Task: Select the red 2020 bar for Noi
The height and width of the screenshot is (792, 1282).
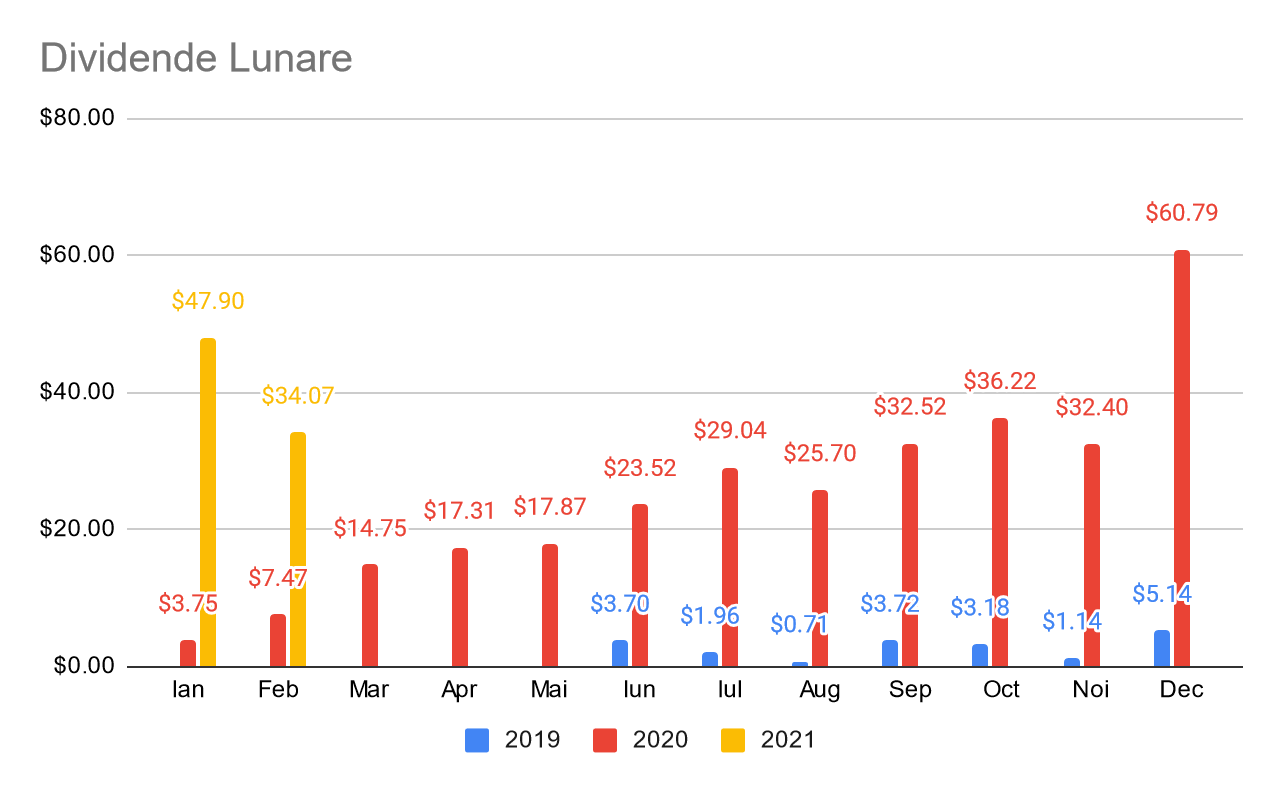Action: [x=1092, y=555]
